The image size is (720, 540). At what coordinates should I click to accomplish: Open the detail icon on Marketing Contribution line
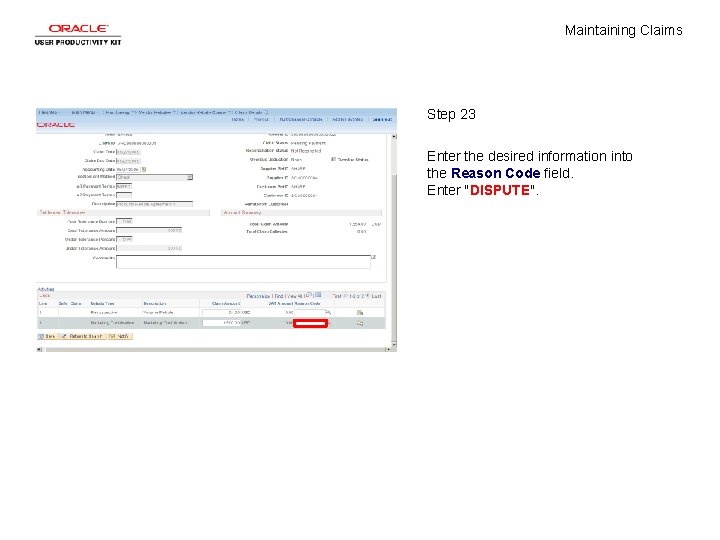pyautogui.click(x=360, y=324)
